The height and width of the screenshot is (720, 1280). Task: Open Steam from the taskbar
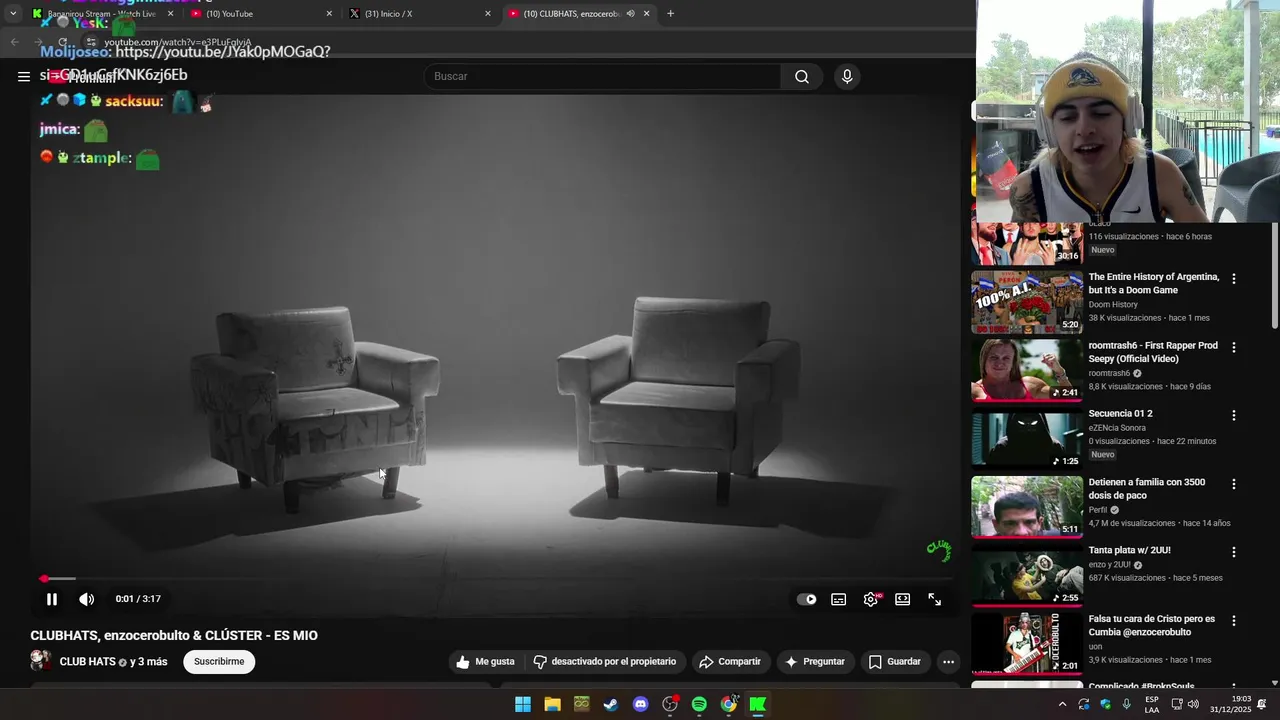pos(611,704)
